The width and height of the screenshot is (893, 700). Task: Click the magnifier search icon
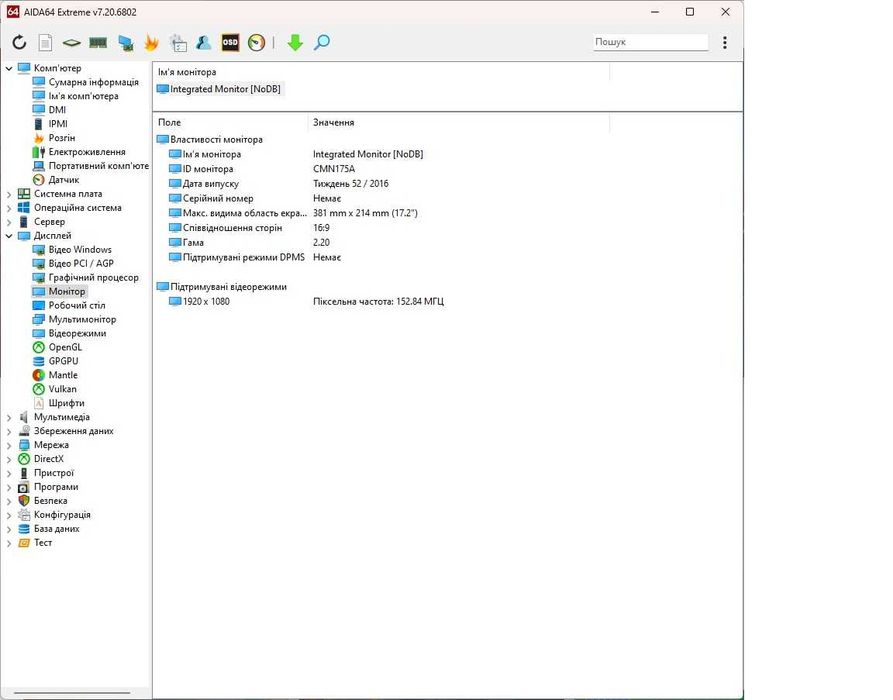(322, 43)
